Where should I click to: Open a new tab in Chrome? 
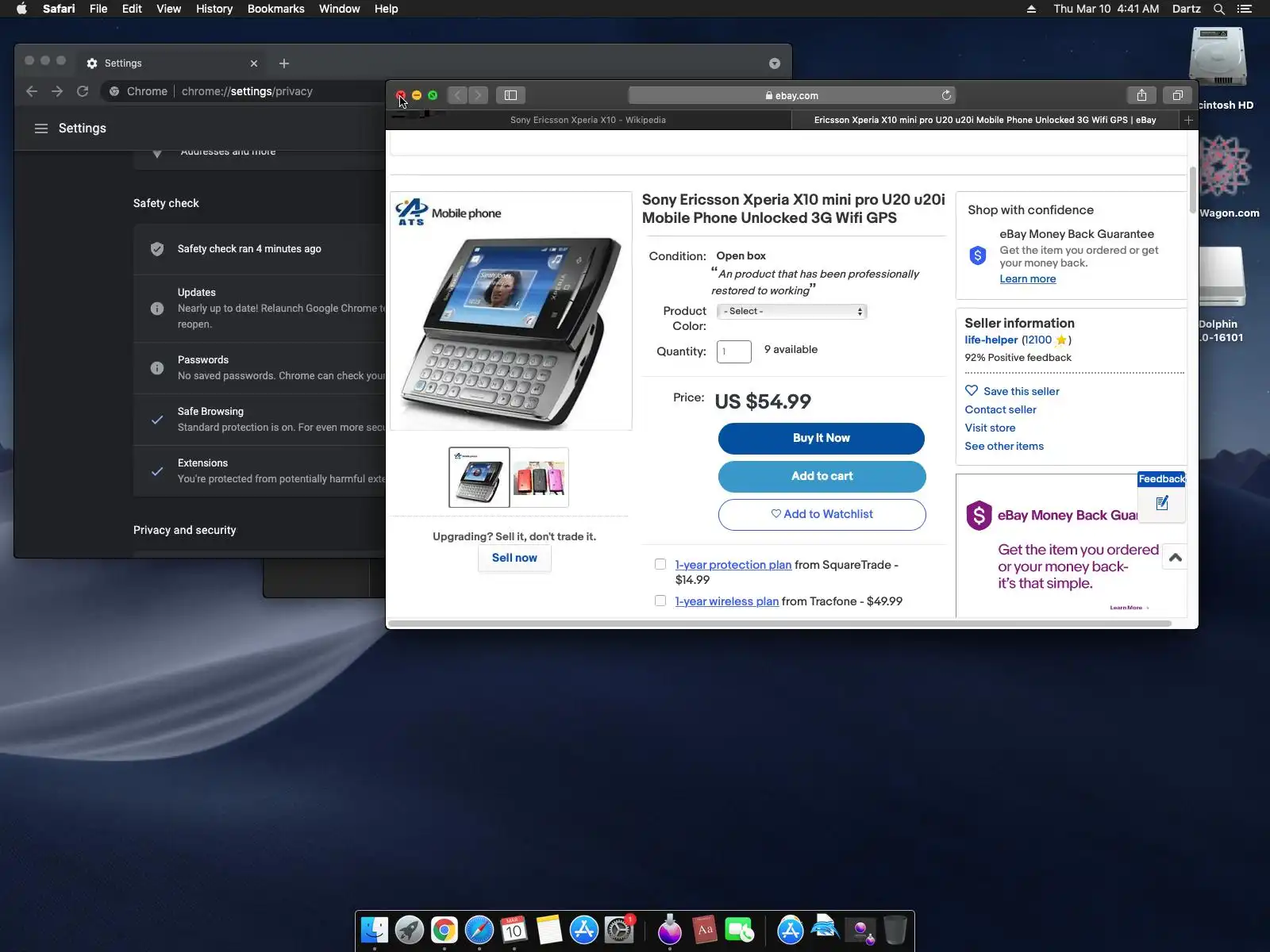tap(284, 63)
